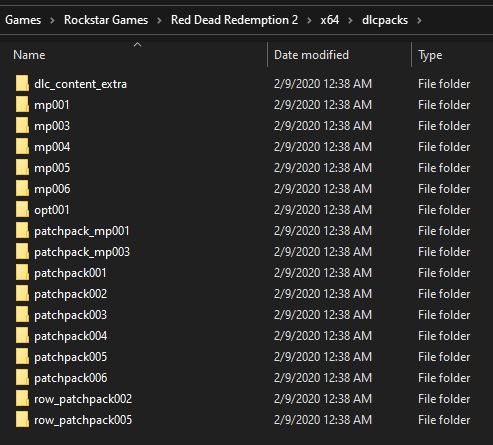Go to Red Dead Redemption 2 breadcrumb
The height and width of the screenshot is (445, 493).
pyautogui.click(x=234, y=20)
